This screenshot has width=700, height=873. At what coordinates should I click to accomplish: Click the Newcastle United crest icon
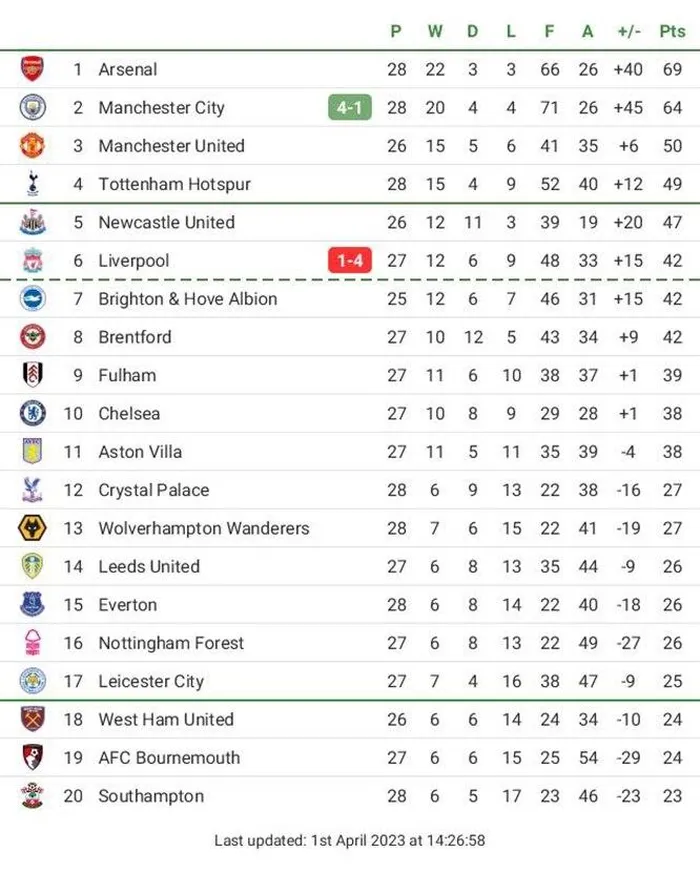click(33, 222)
